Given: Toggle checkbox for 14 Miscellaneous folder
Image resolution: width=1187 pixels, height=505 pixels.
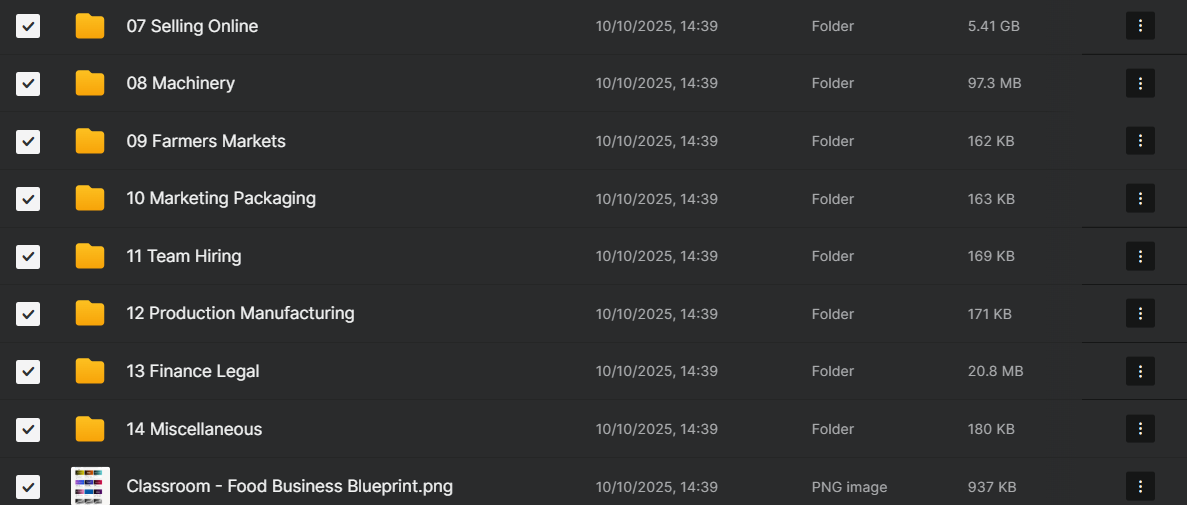Looking at the screenshot, I should [28, 429].
